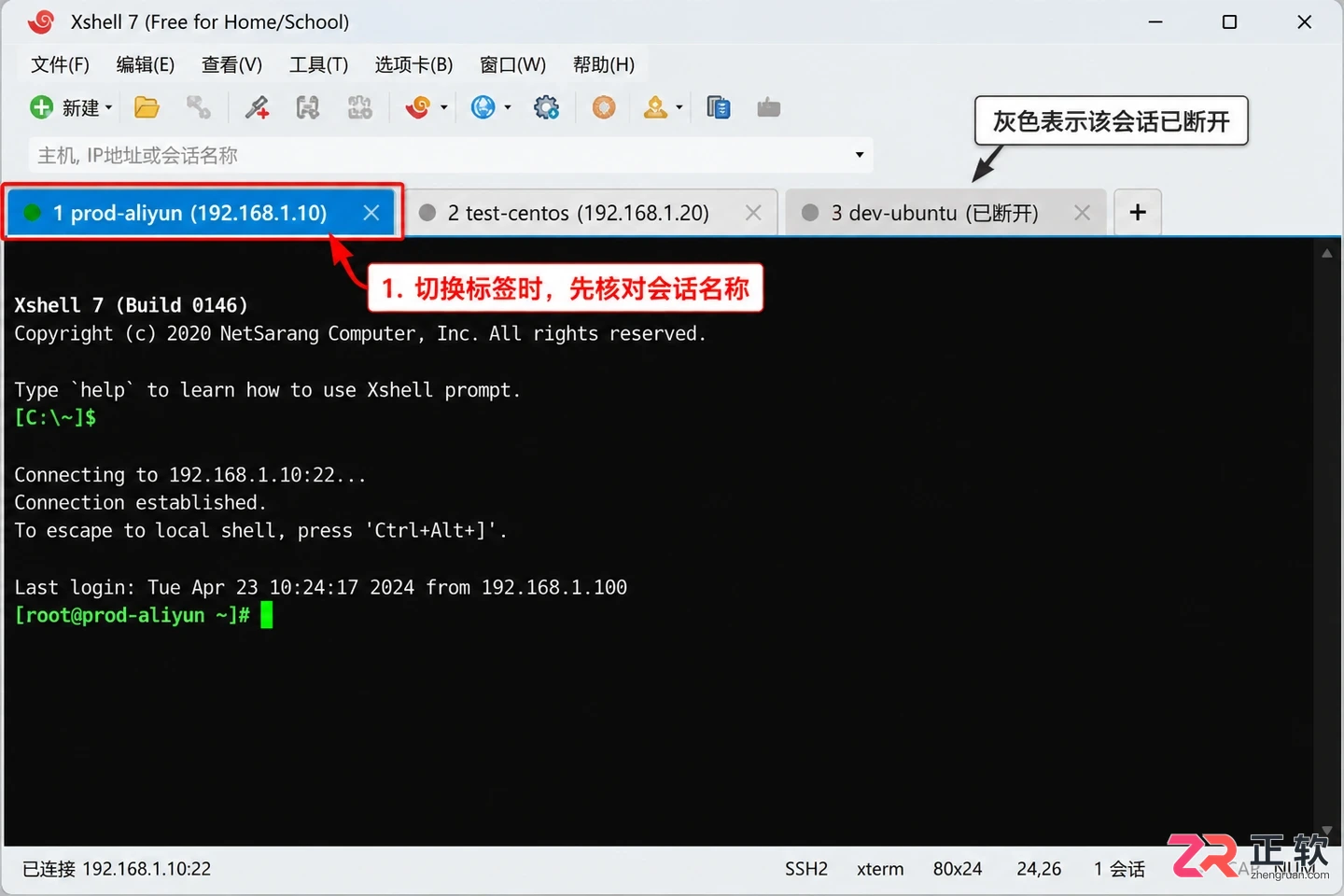
Task: Expand the 新建 dropdown arrow
Action: point(109,108)
